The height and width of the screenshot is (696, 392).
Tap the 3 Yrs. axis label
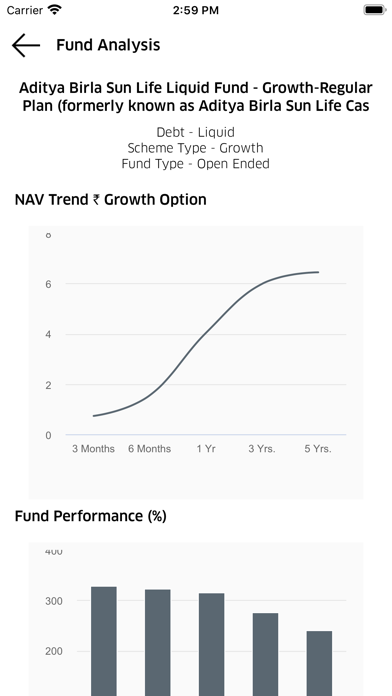262,449
